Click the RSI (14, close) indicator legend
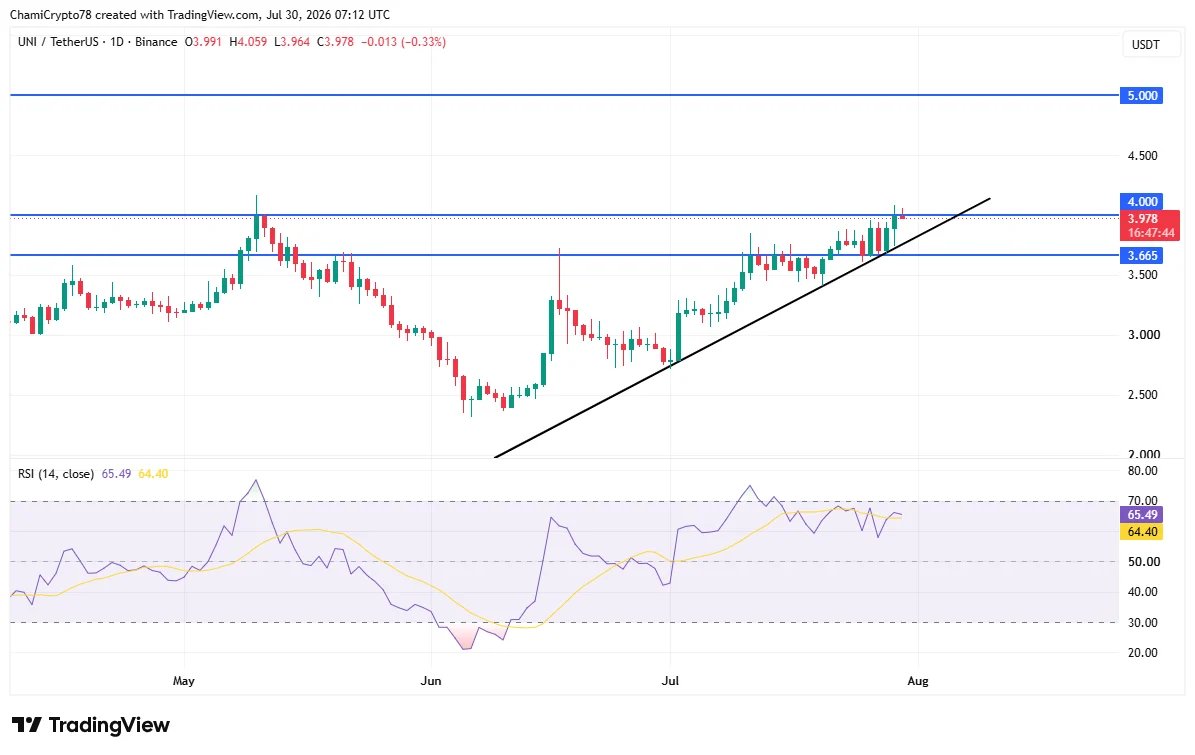This screenshot has height=755, width=1195. pyautogui.click(x=56, y=474)
